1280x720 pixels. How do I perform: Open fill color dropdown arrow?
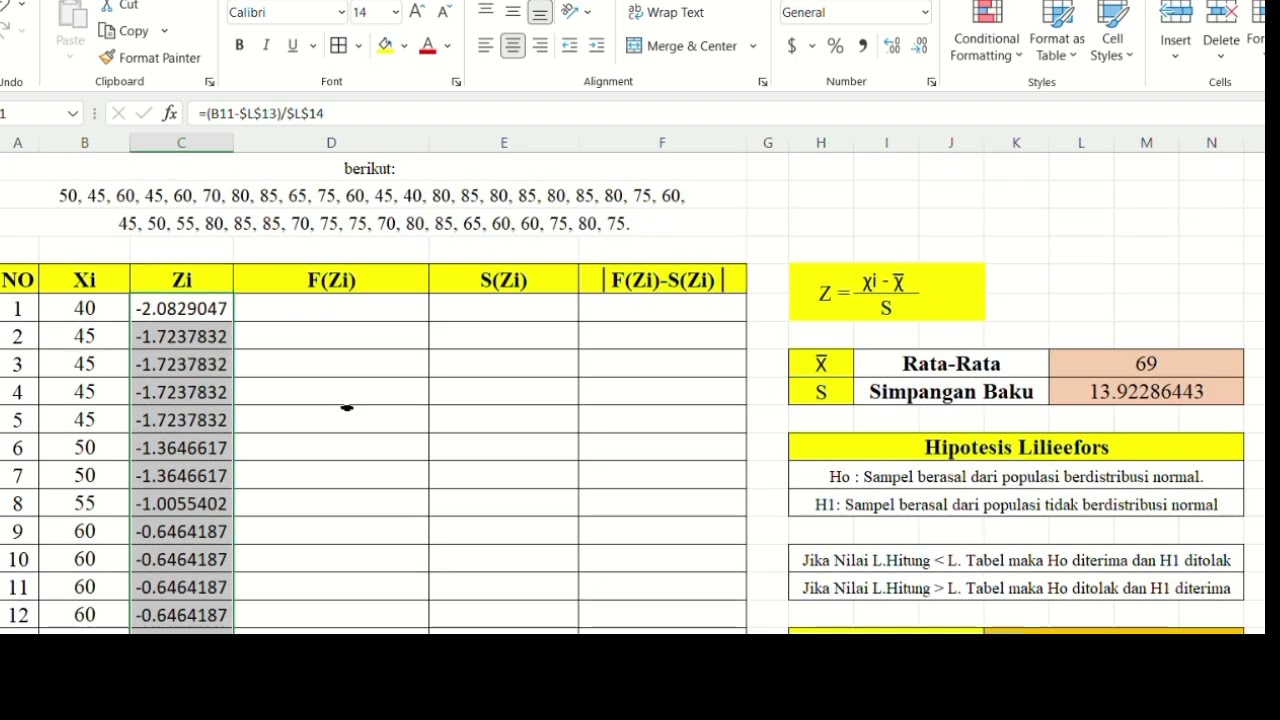(x=404, y=46)
